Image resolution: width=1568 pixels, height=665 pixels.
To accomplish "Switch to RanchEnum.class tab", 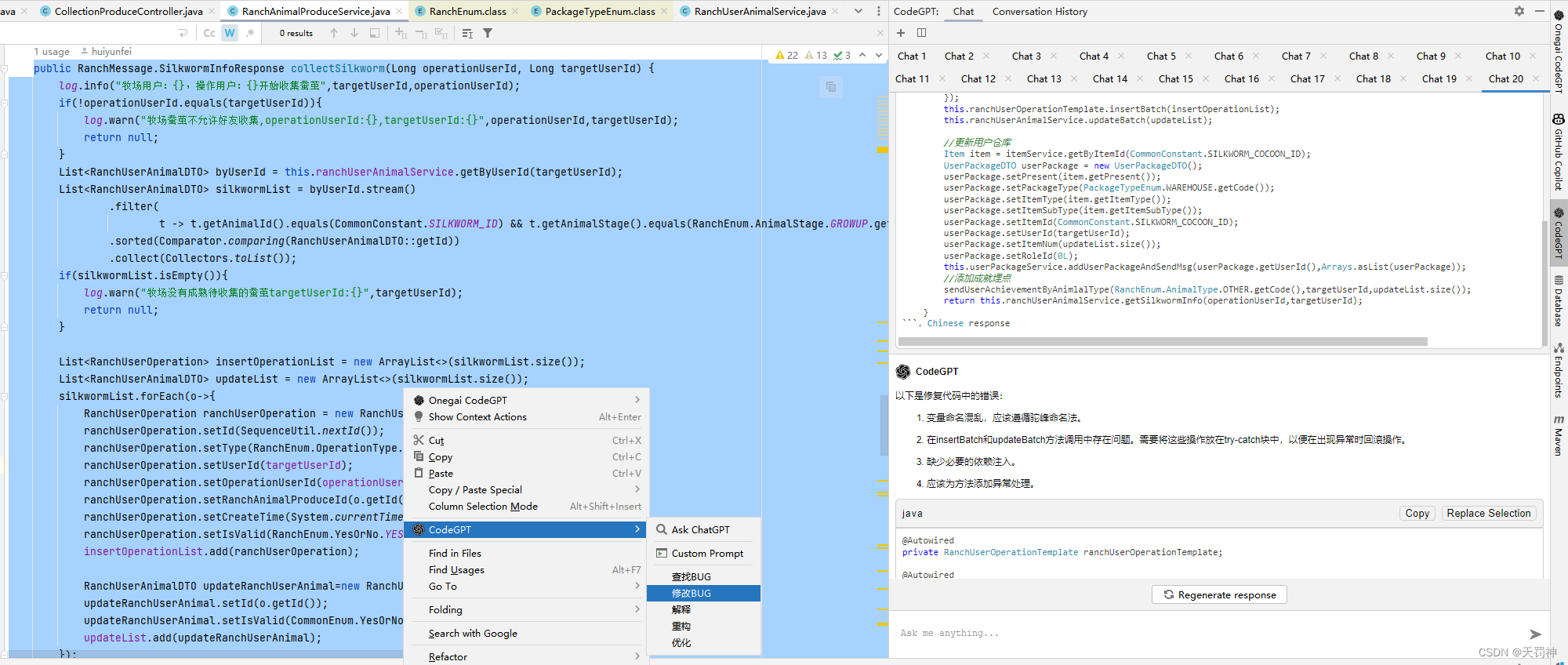I will 467,11.
